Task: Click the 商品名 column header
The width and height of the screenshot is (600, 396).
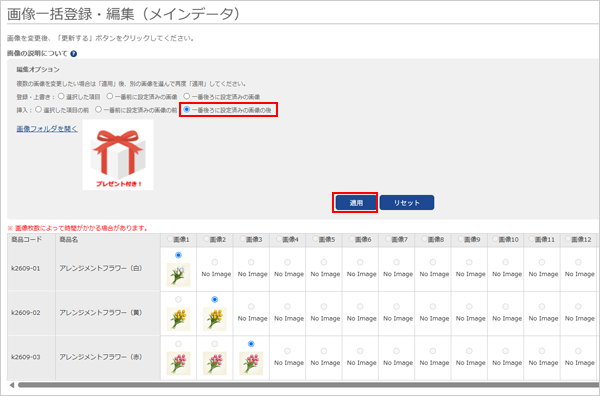Action: click(x=68, y=240)
